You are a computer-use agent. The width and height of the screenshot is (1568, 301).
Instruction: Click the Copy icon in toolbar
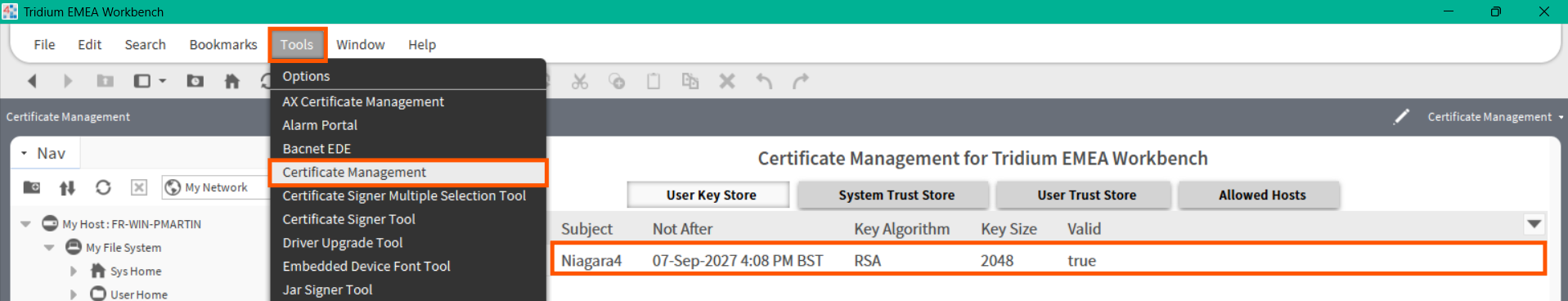617,81
